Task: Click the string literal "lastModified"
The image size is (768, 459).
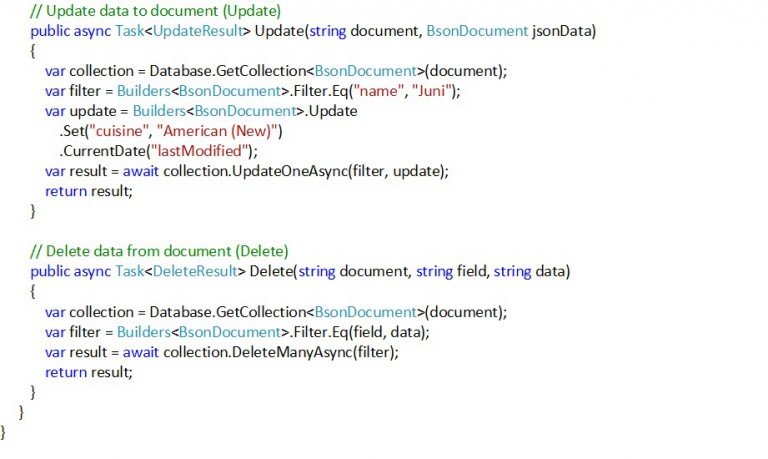Action: (199, 151)
